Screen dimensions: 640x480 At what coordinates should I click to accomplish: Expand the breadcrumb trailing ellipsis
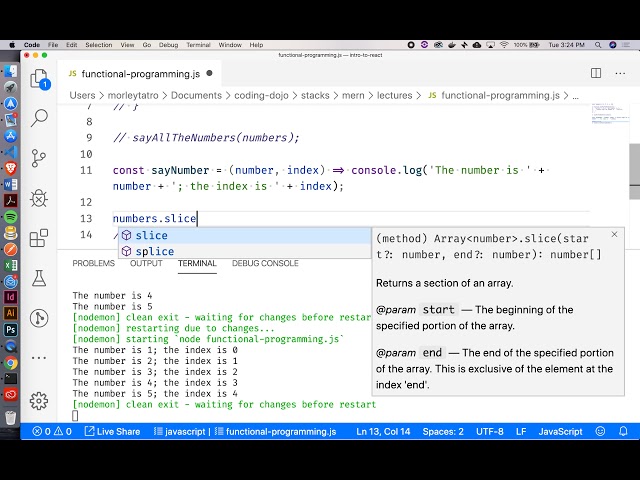(576, 96)
